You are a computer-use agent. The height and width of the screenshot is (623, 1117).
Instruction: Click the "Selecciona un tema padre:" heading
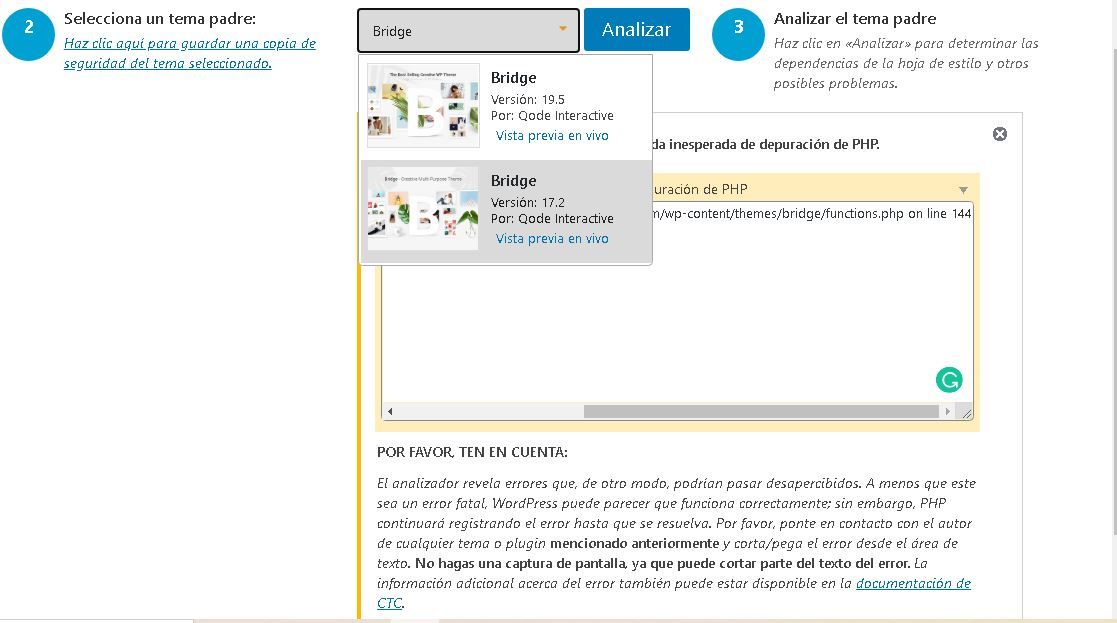pos(160,19)
